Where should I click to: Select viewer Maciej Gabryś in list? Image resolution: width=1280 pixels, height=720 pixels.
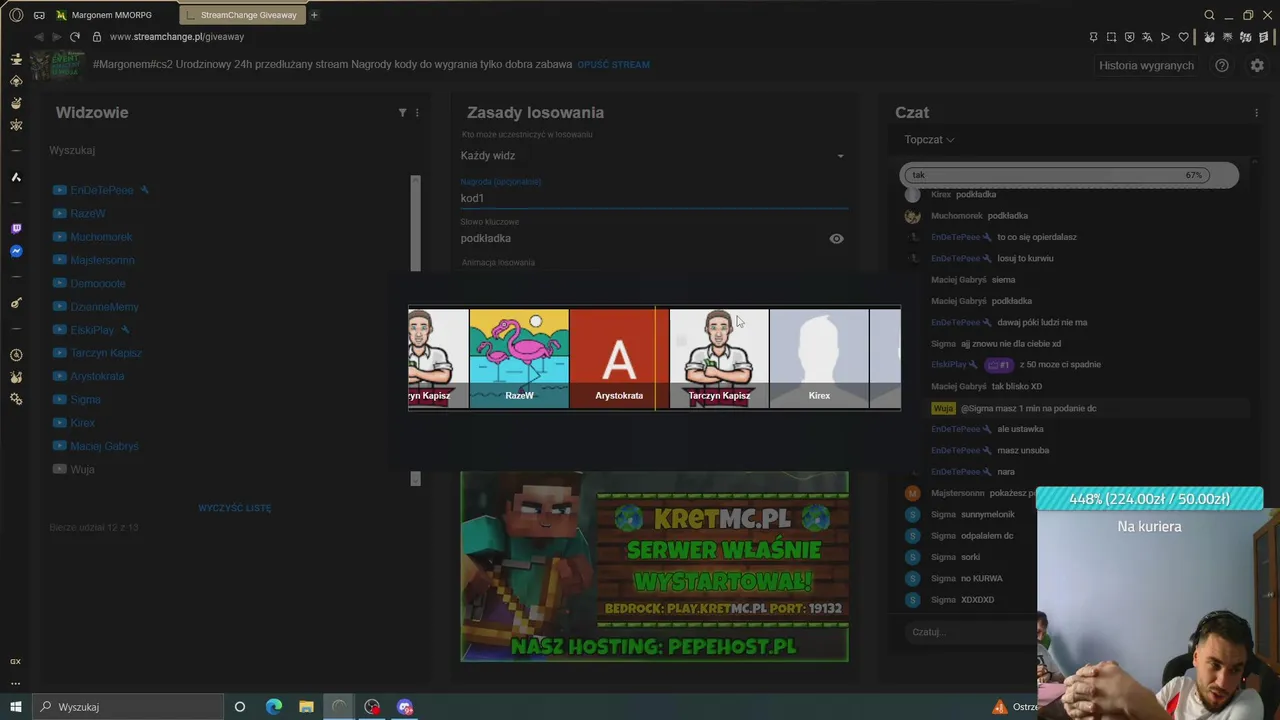104,446
